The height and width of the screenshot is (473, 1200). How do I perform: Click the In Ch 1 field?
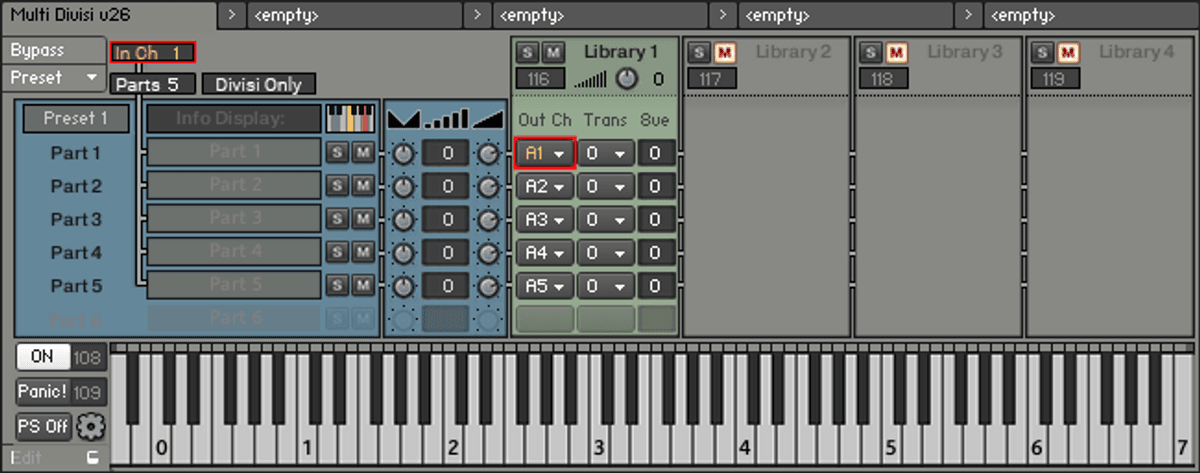[x=153, y=53]
